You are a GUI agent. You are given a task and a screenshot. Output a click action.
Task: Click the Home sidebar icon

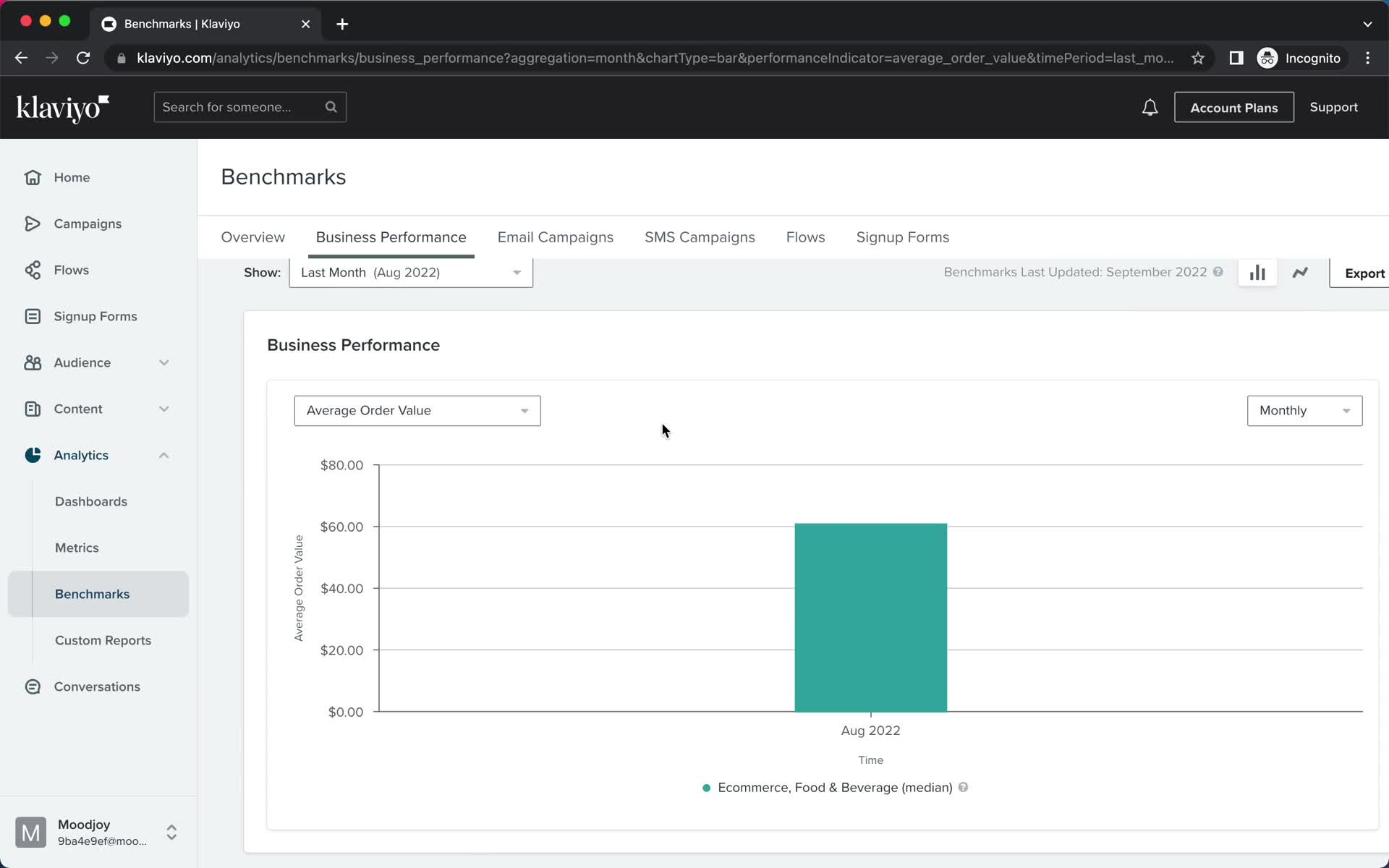(x=33, y=177)
